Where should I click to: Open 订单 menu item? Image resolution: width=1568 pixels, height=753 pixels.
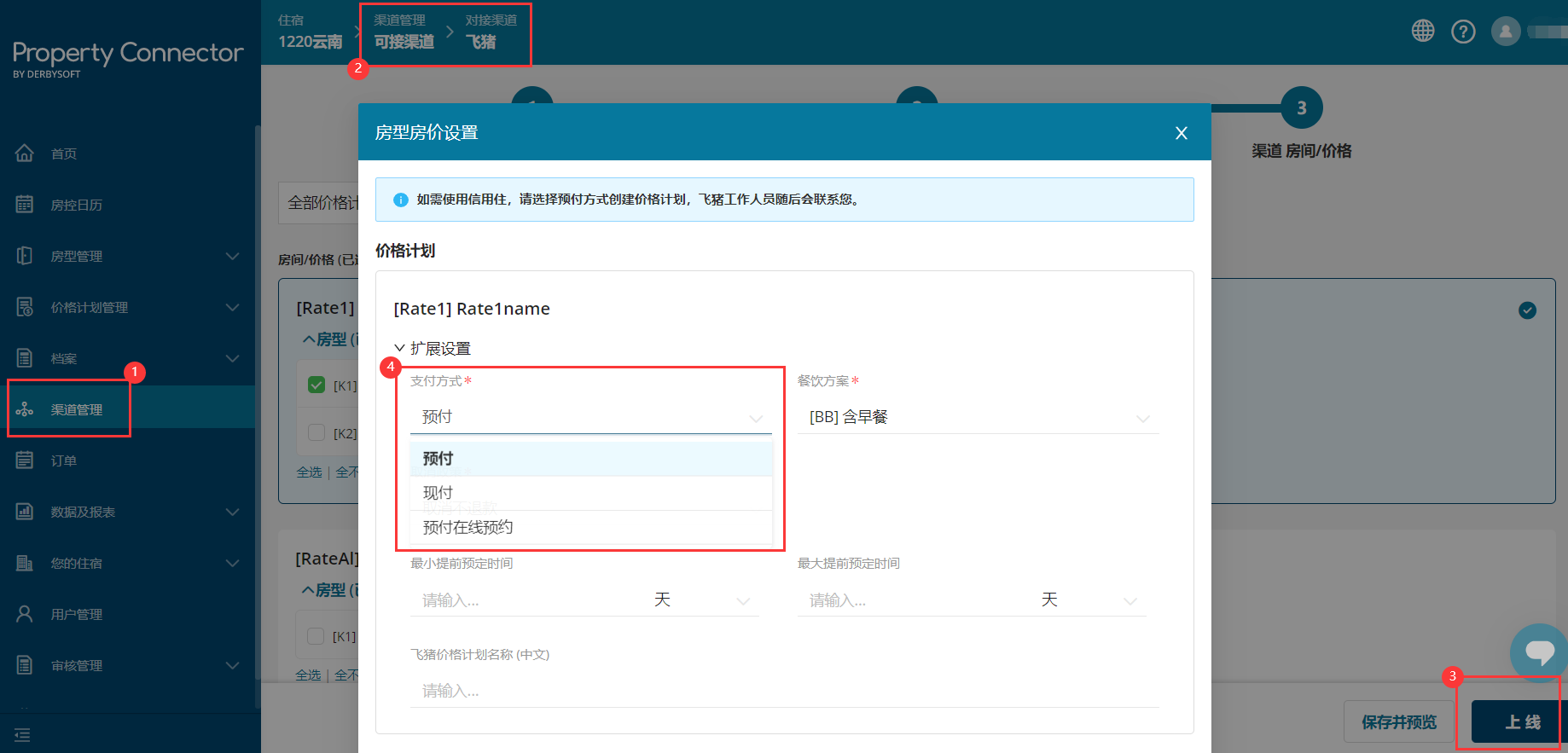64,460
